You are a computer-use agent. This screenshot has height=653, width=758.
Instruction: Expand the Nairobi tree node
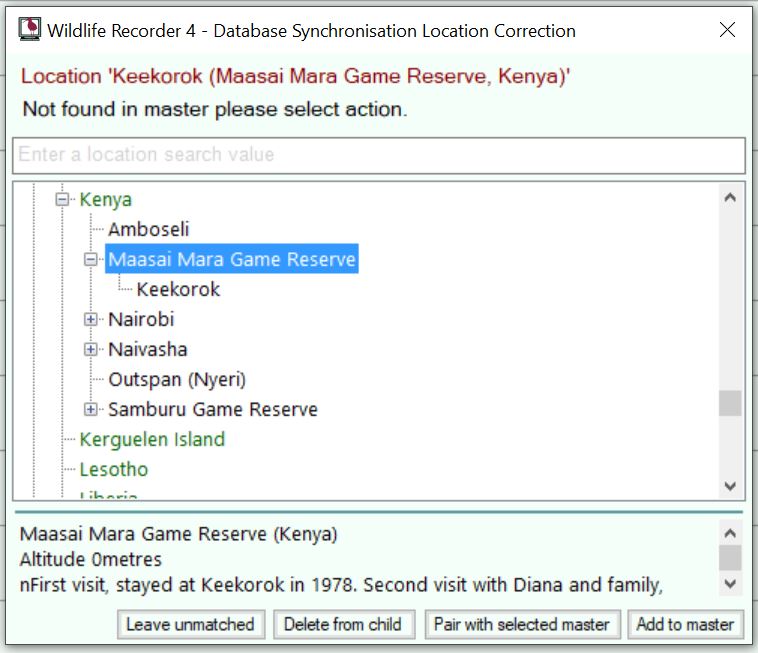[90, 319]
